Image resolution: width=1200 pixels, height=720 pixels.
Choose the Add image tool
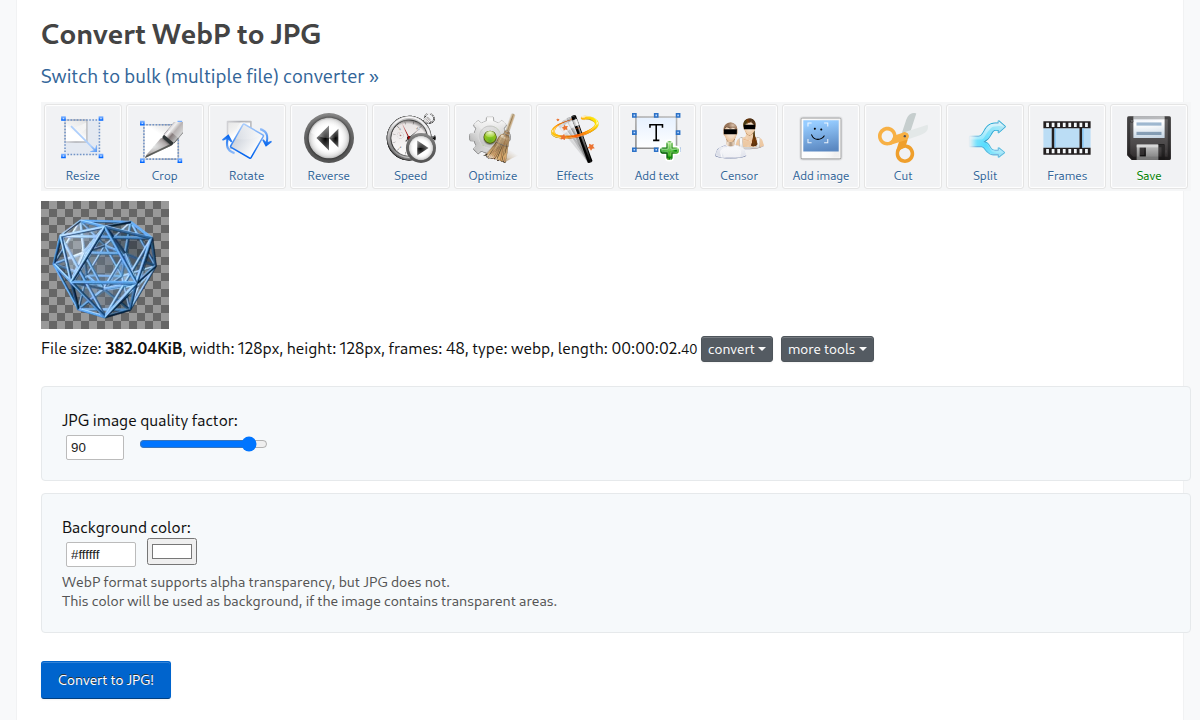click(821, 147)
